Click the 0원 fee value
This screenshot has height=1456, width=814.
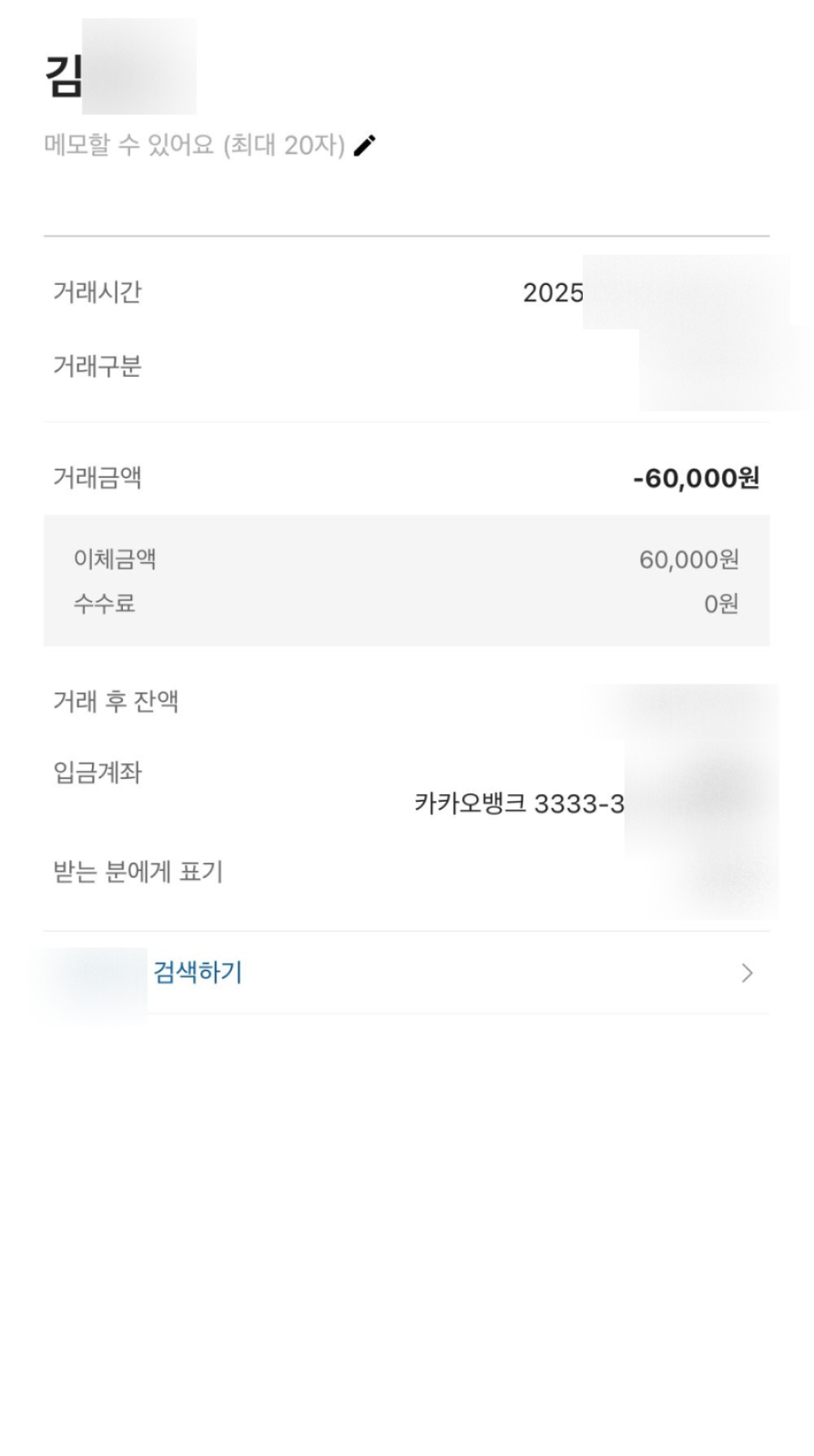click(x=721, y=604)
